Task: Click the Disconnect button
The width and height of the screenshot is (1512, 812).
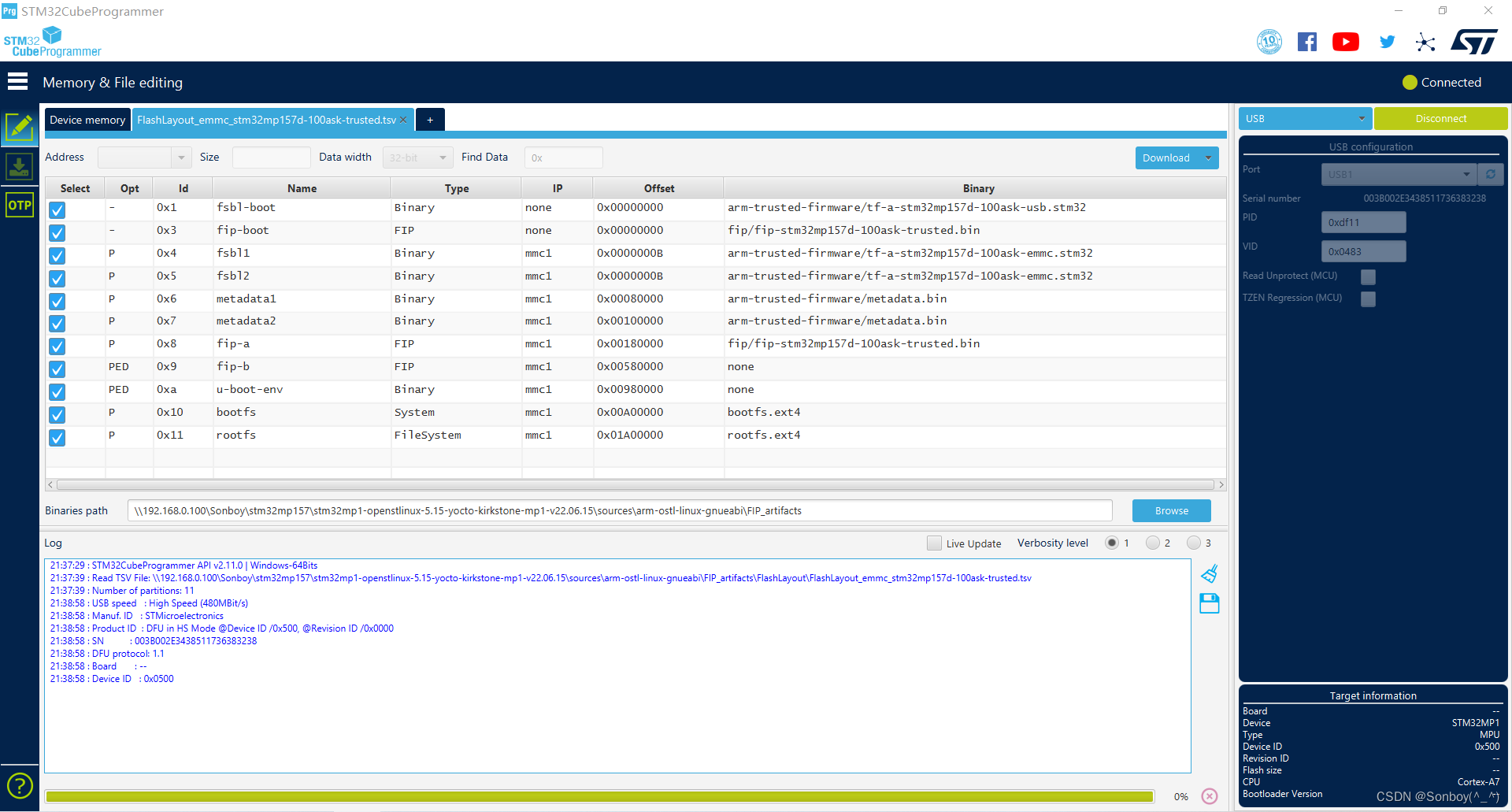Action: point(1440,118)
